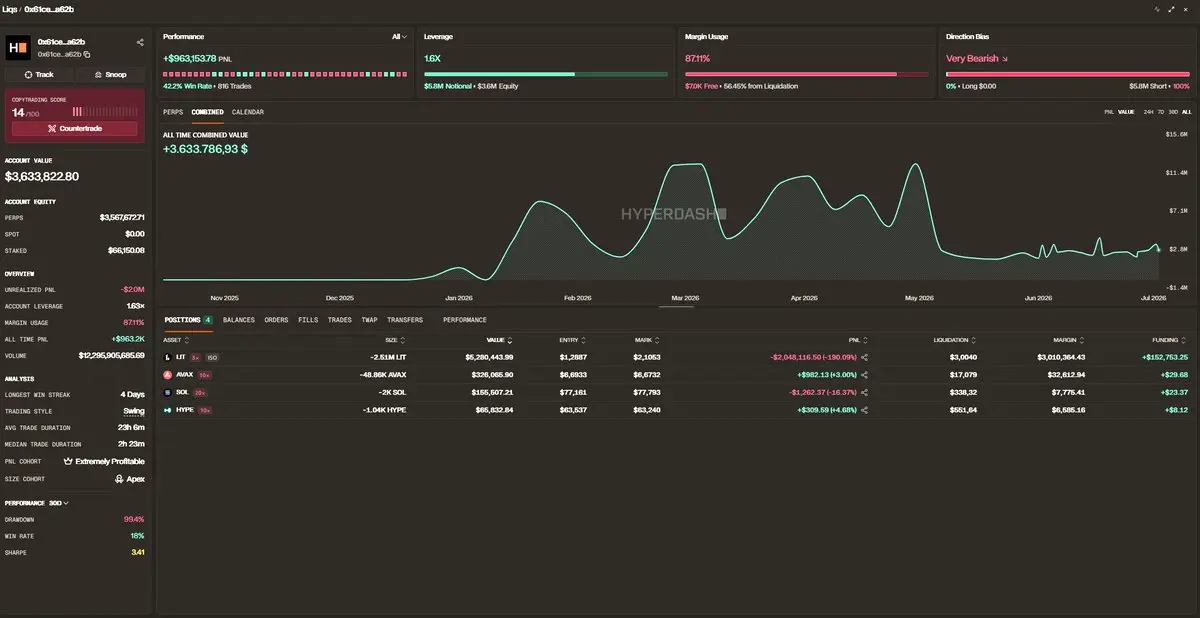
Task: Click the share icon beside the wallet address
Action: [x=140, y=43]
